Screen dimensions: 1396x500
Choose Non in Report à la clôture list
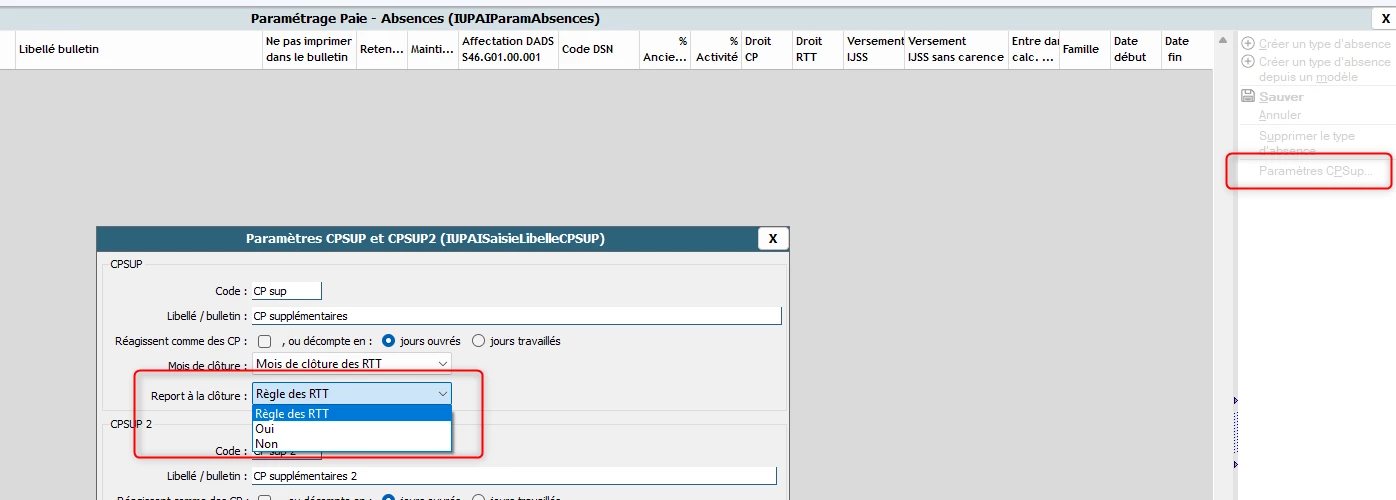pyautogui.click(x=352, y=443)
